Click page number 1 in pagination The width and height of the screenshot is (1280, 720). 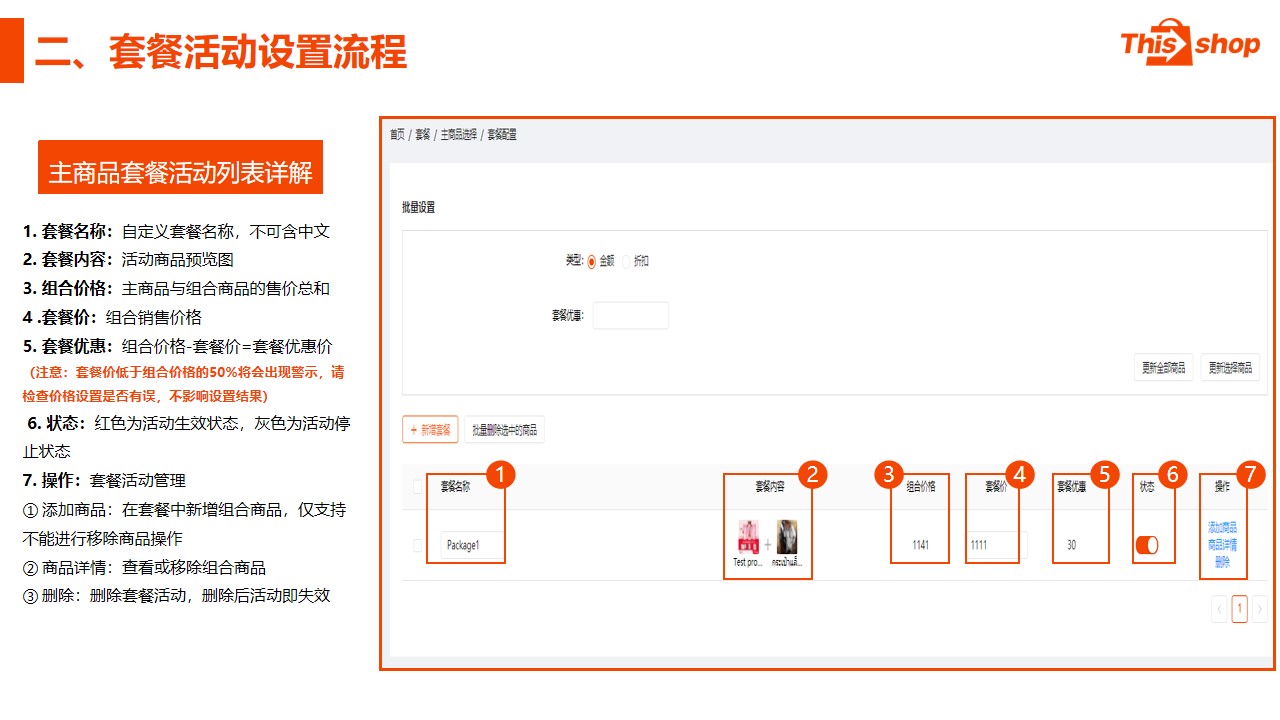[1239, 609]
